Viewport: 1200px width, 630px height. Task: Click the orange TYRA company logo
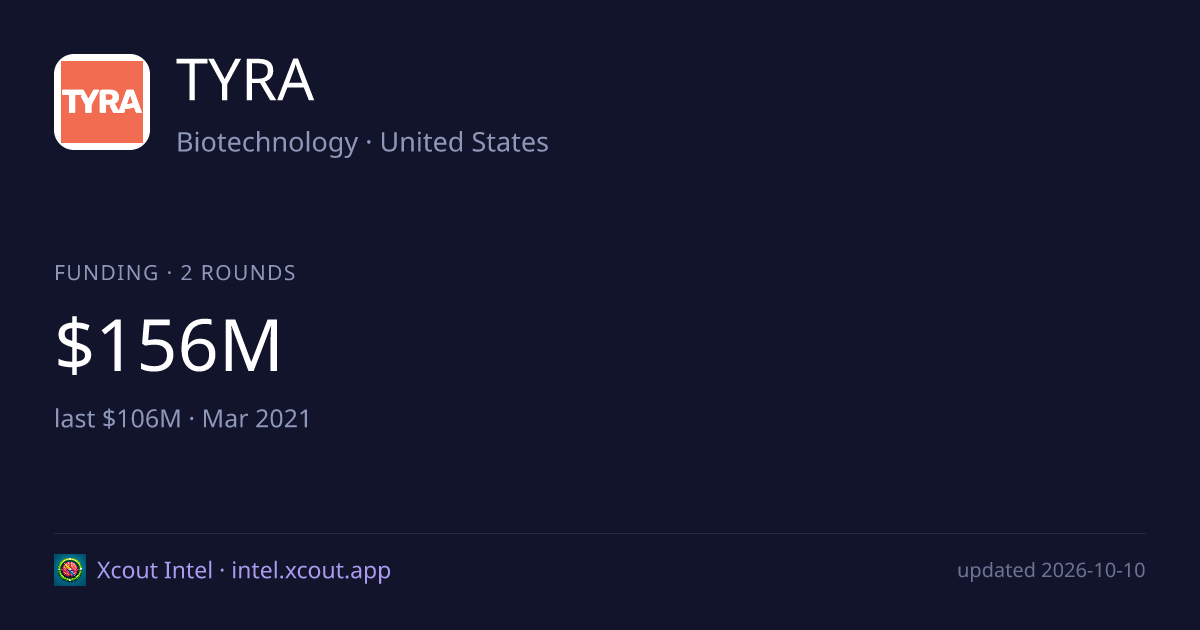[x=102, y=102]
